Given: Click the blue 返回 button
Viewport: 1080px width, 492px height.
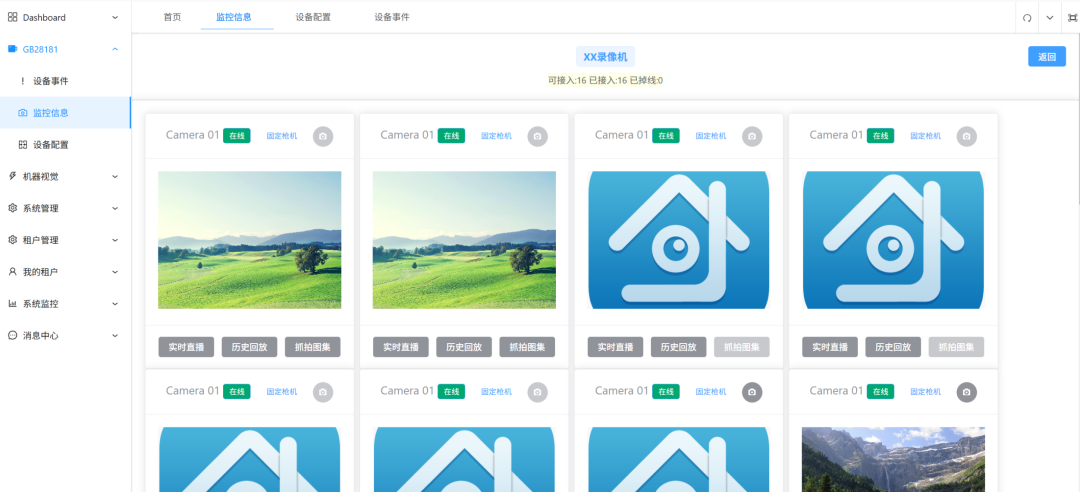Looking at the screenshot, I should [x=1046, y=57].
